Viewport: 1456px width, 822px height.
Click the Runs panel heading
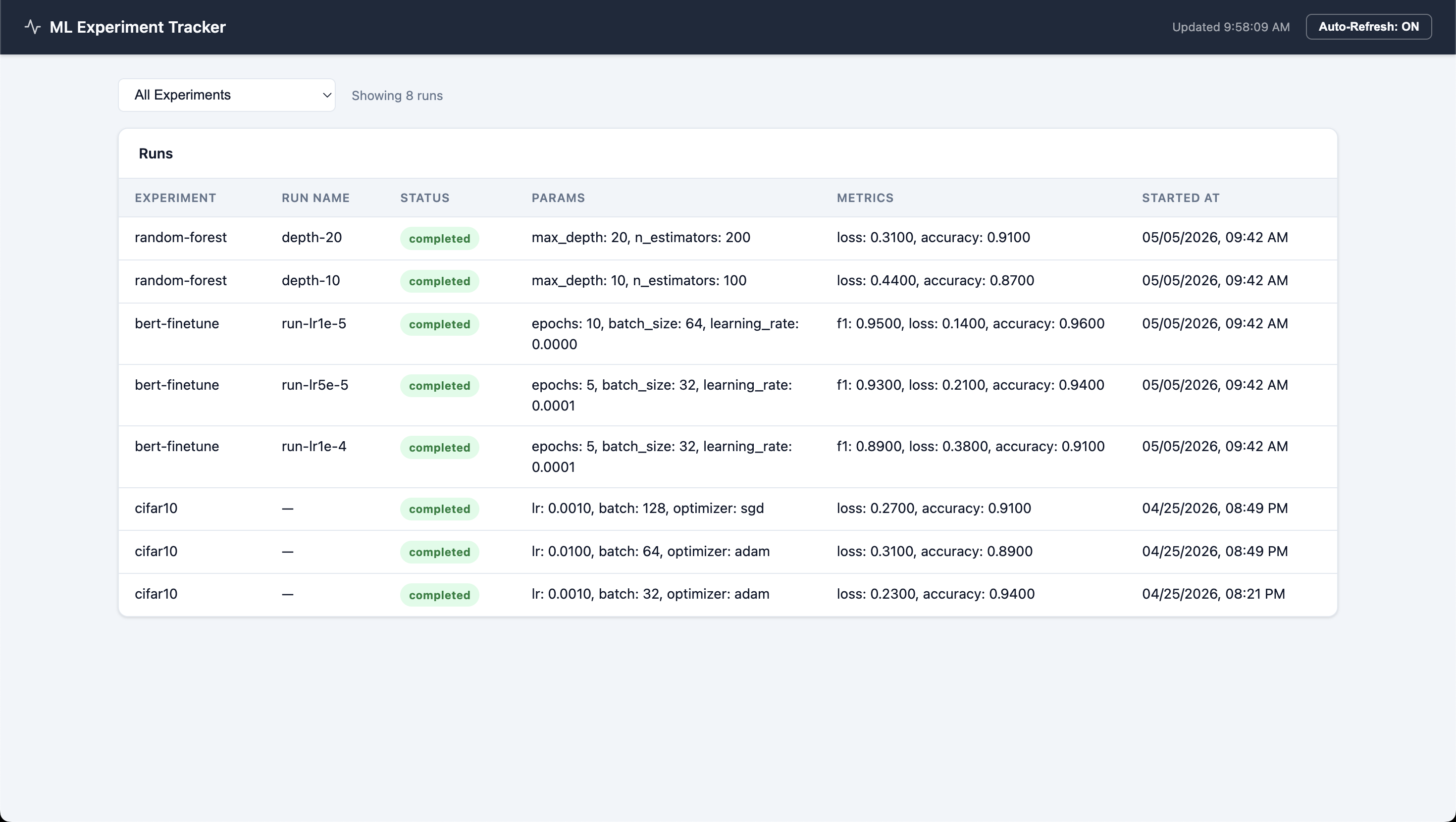(x=156, y=153)
